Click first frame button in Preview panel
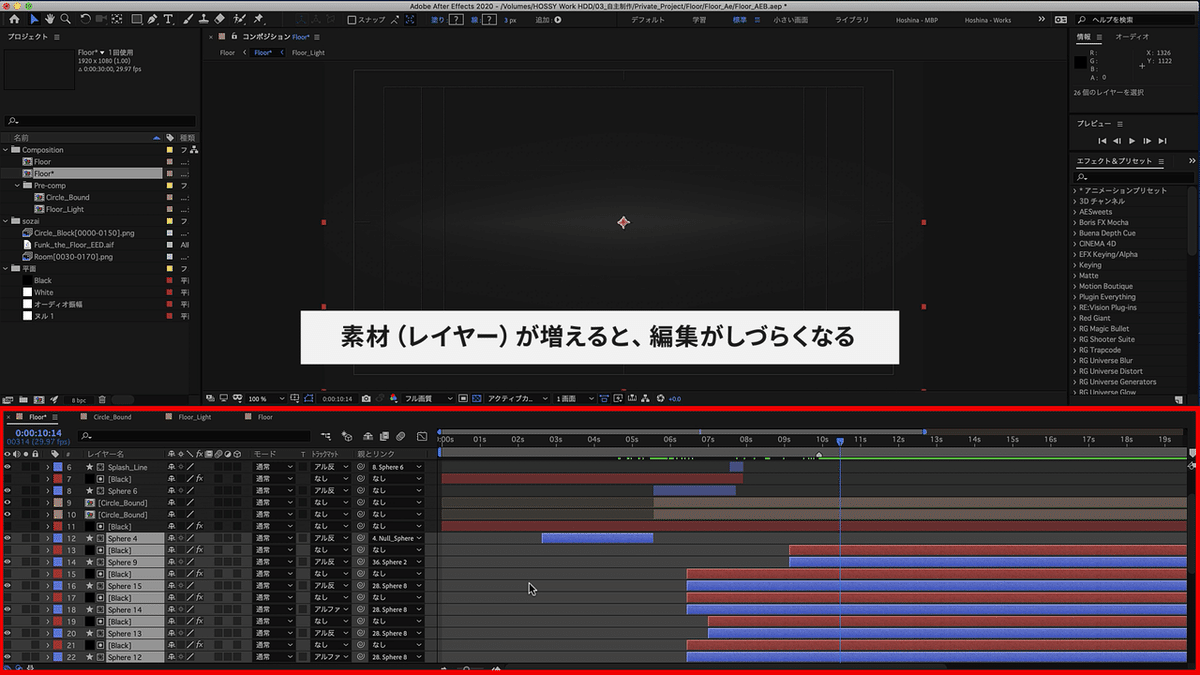The height and width of the screenshot is (675, 1200). click(1102, 141)
